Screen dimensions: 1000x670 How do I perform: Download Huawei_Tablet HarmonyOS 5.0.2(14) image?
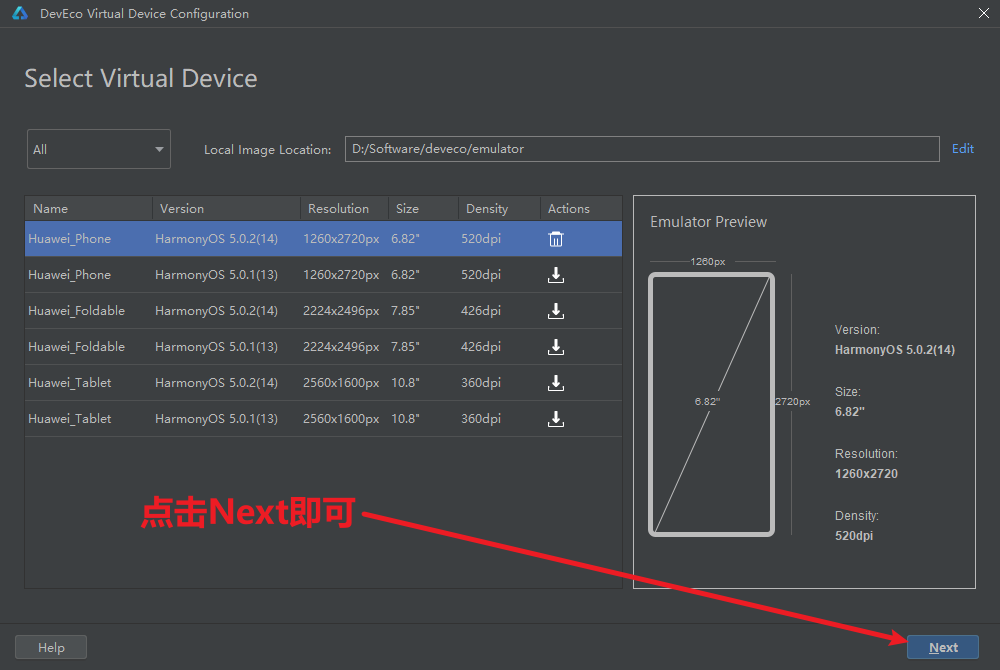(x=555, y=383)
